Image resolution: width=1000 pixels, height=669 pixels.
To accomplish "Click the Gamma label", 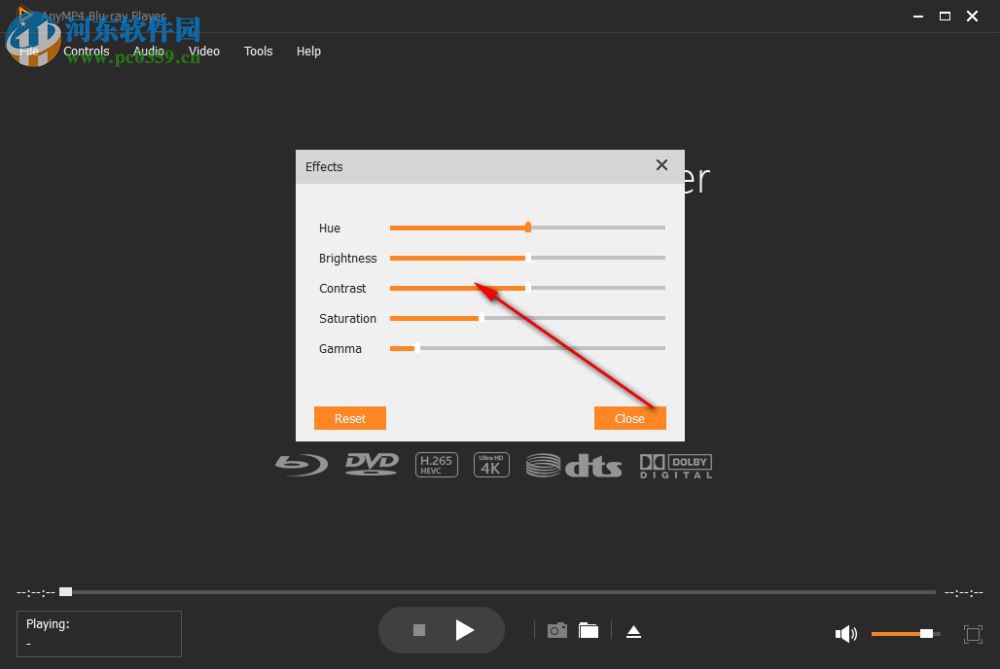I will click(340, 348).
